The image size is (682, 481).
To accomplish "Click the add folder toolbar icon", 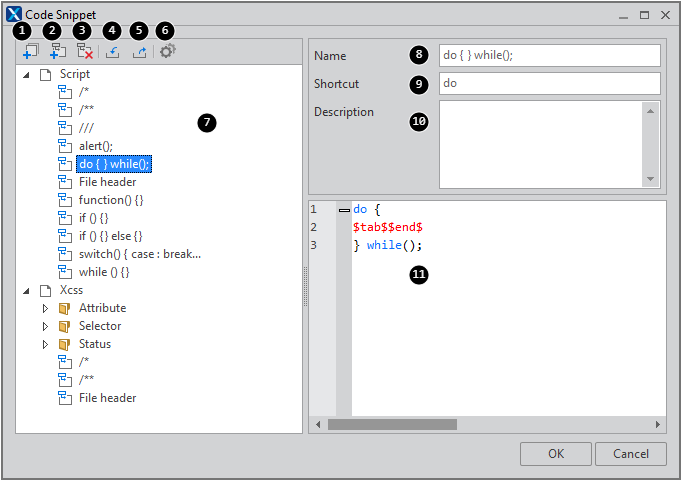I will (31, 51).
